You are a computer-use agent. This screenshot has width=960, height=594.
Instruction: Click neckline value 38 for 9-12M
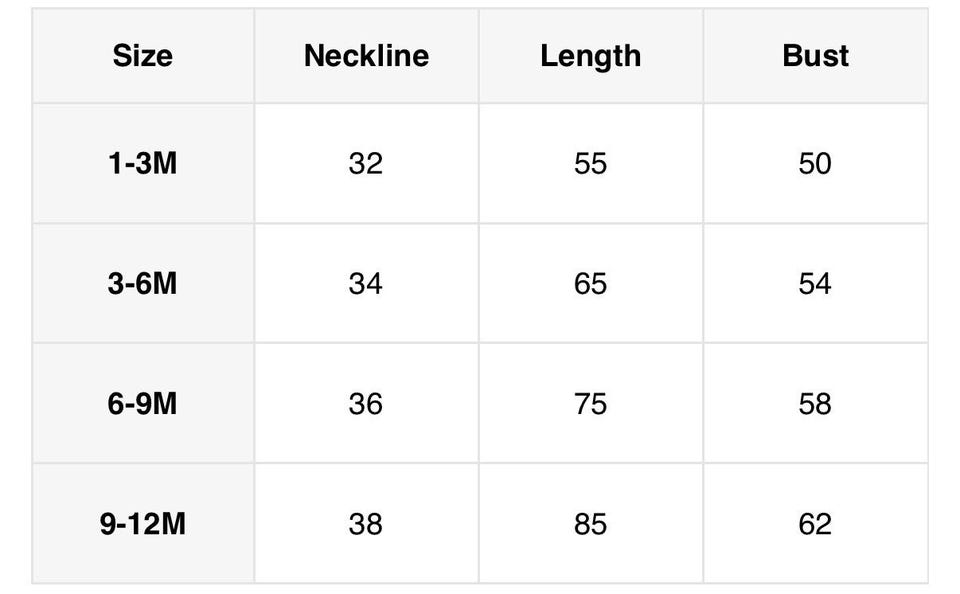pyautogui.click(x=366, y=523)
